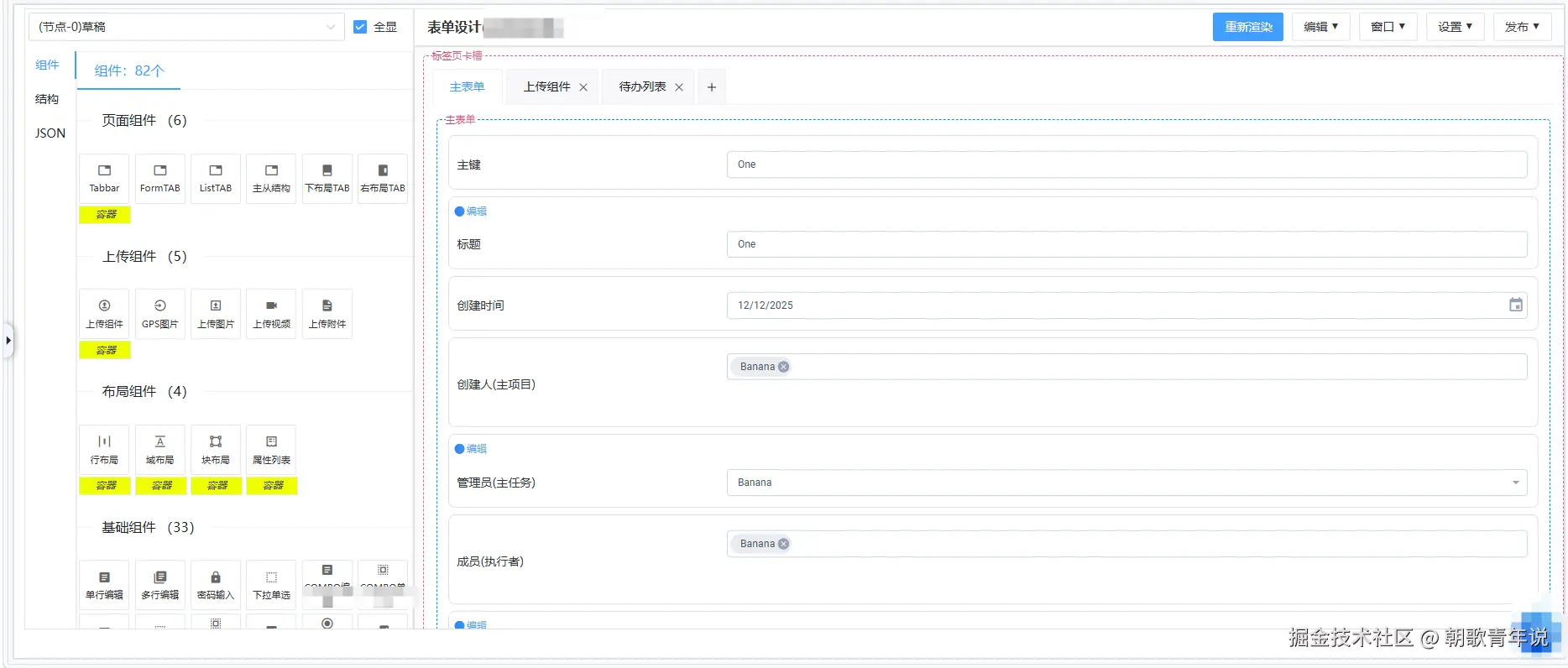The image size is (1568, 668).
Task: Open the calendar picker in 创建时间 field
Action: (x=1515, y=305)
